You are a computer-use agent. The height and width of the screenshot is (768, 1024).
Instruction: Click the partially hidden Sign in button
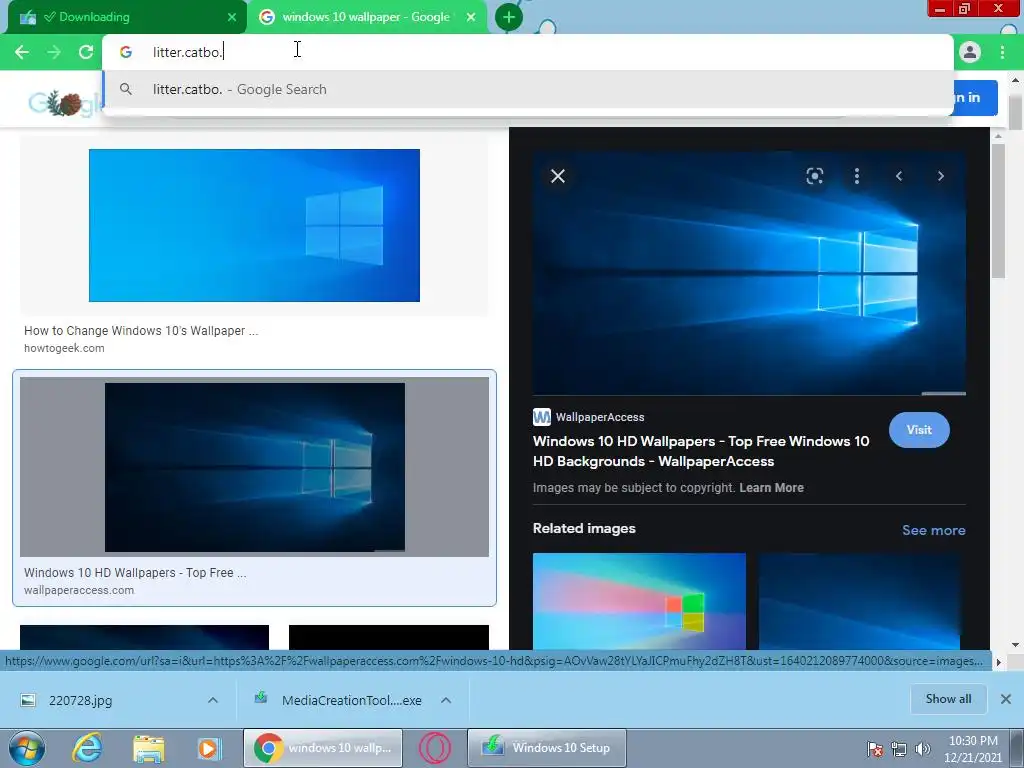(975, 97)
